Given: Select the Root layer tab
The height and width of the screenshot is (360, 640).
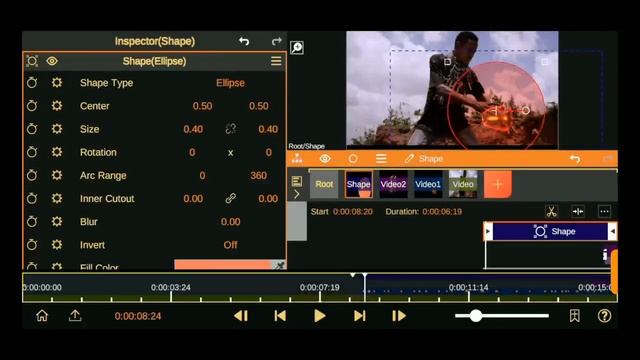Looking at the screenshot, I should click(x=324, y=184).
